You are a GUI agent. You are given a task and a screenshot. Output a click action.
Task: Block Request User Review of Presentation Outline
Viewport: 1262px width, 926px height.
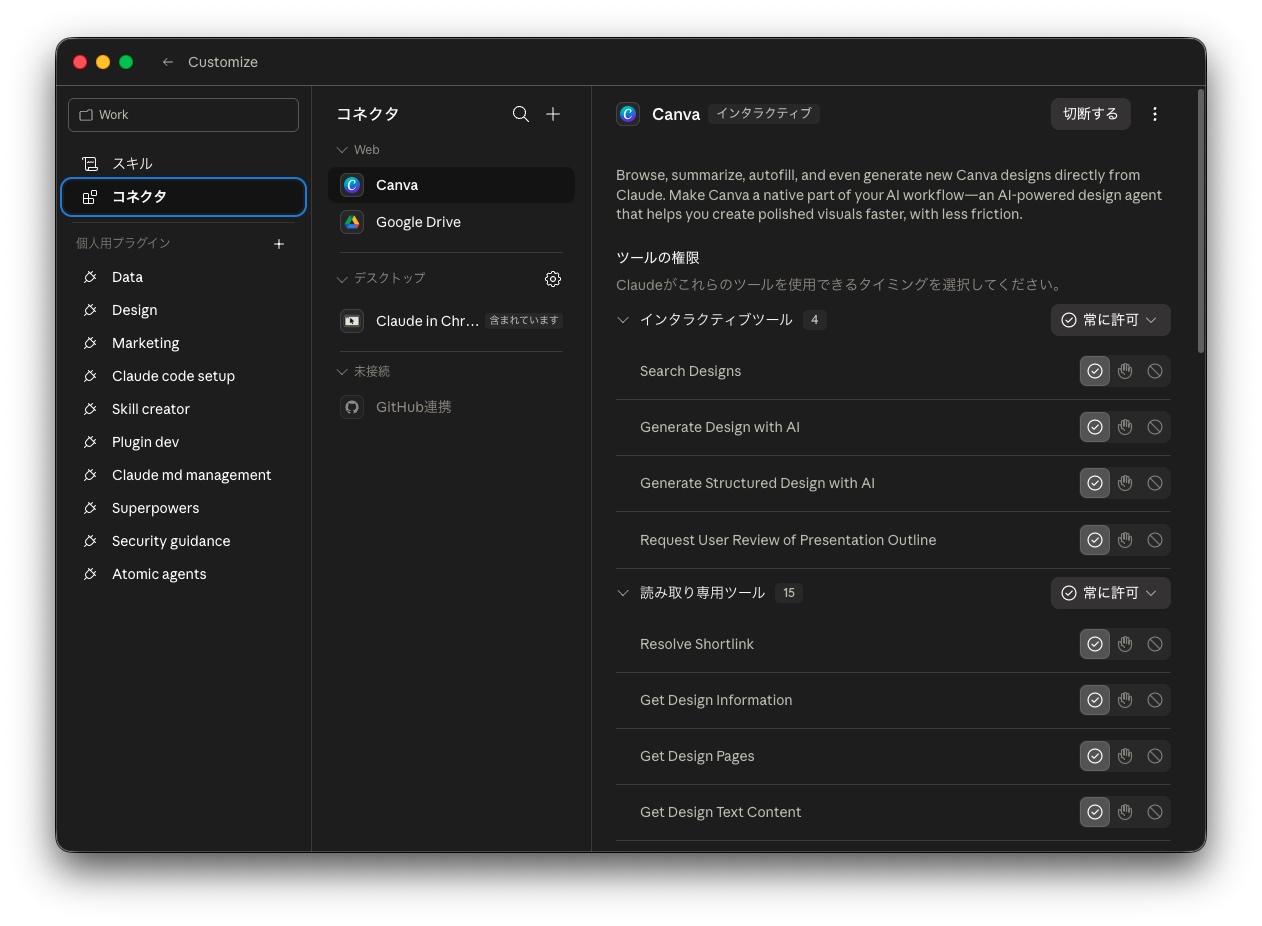pyautogui.click(x=1155, y=540)
